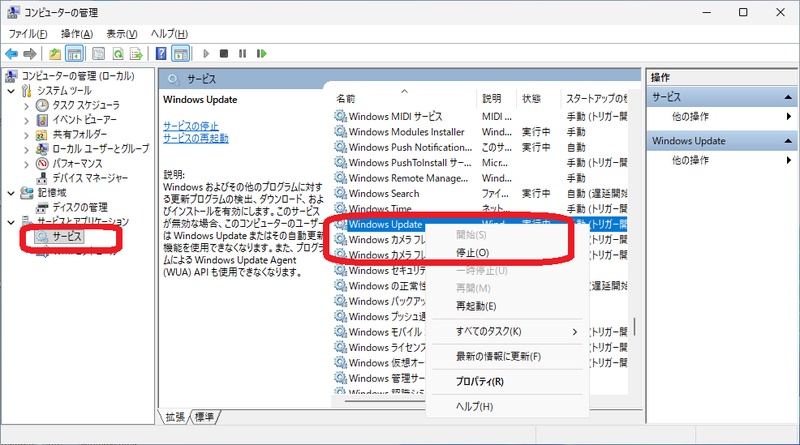Switch to the 拡張 tab
This screenshot has width=800, height=445.
[175, 417]
